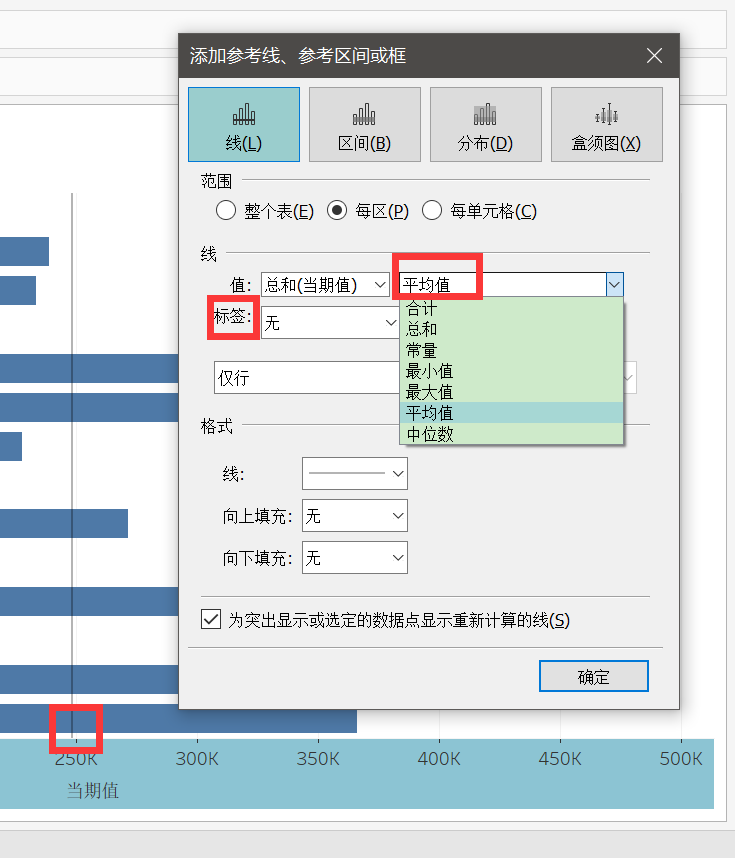The image size is (735, 858).
Task: Select 最大值 in the aggregation list
Action: (511, 392)
